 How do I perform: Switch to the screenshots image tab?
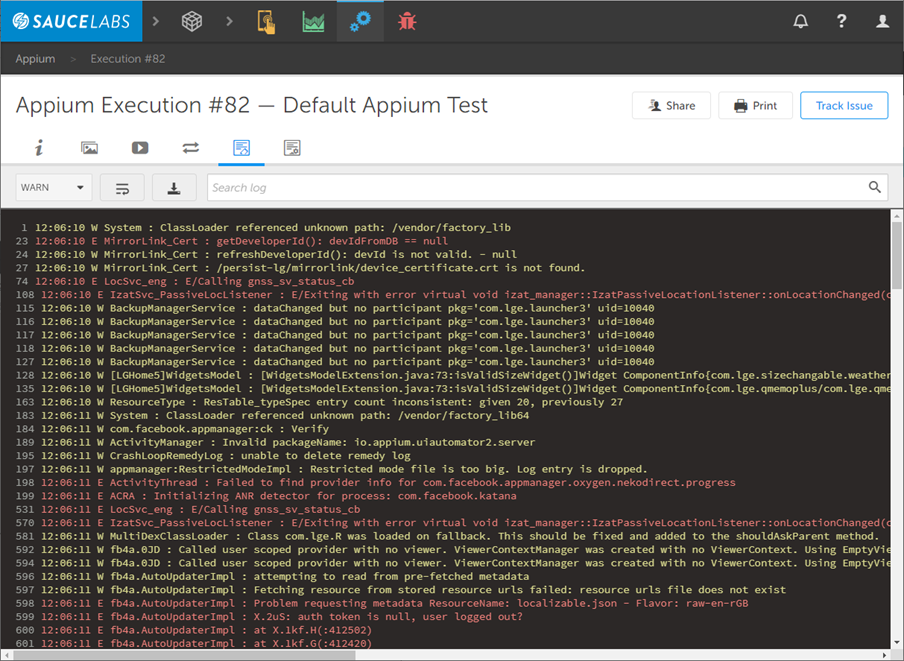click(89, 148)
